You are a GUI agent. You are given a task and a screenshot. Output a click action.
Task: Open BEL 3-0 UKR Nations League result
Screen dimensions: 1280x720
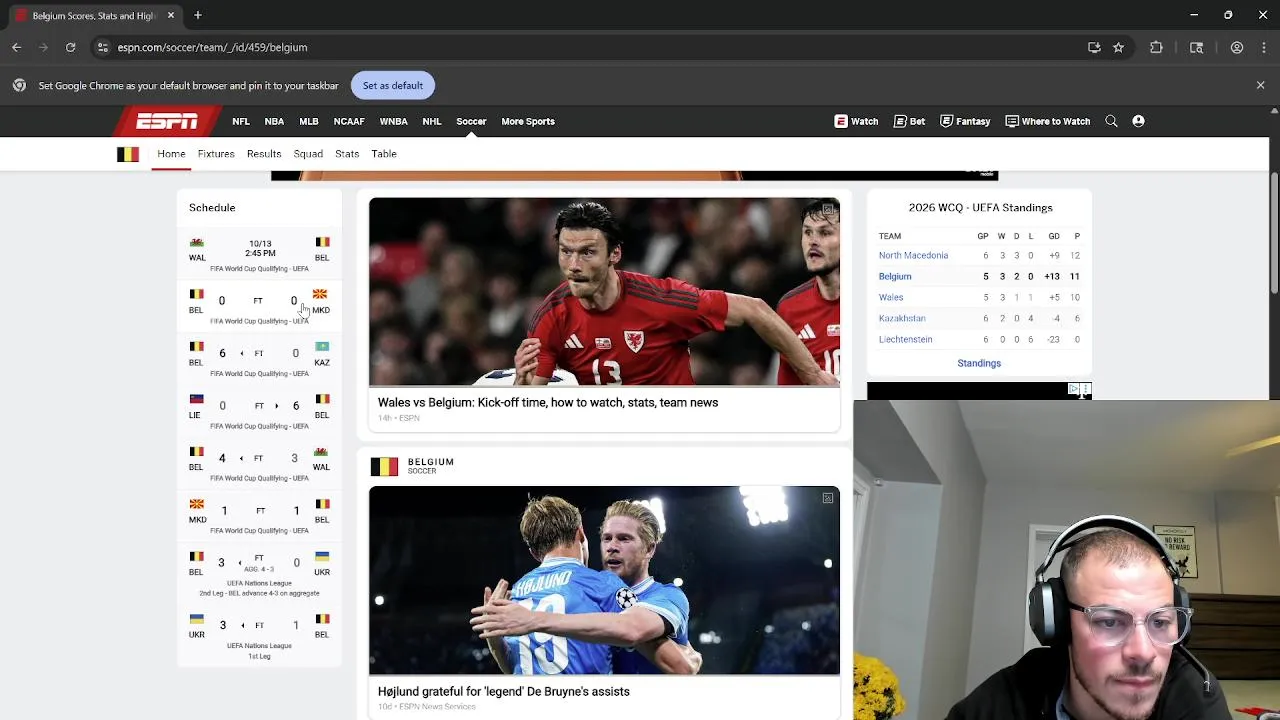[259, 573]
